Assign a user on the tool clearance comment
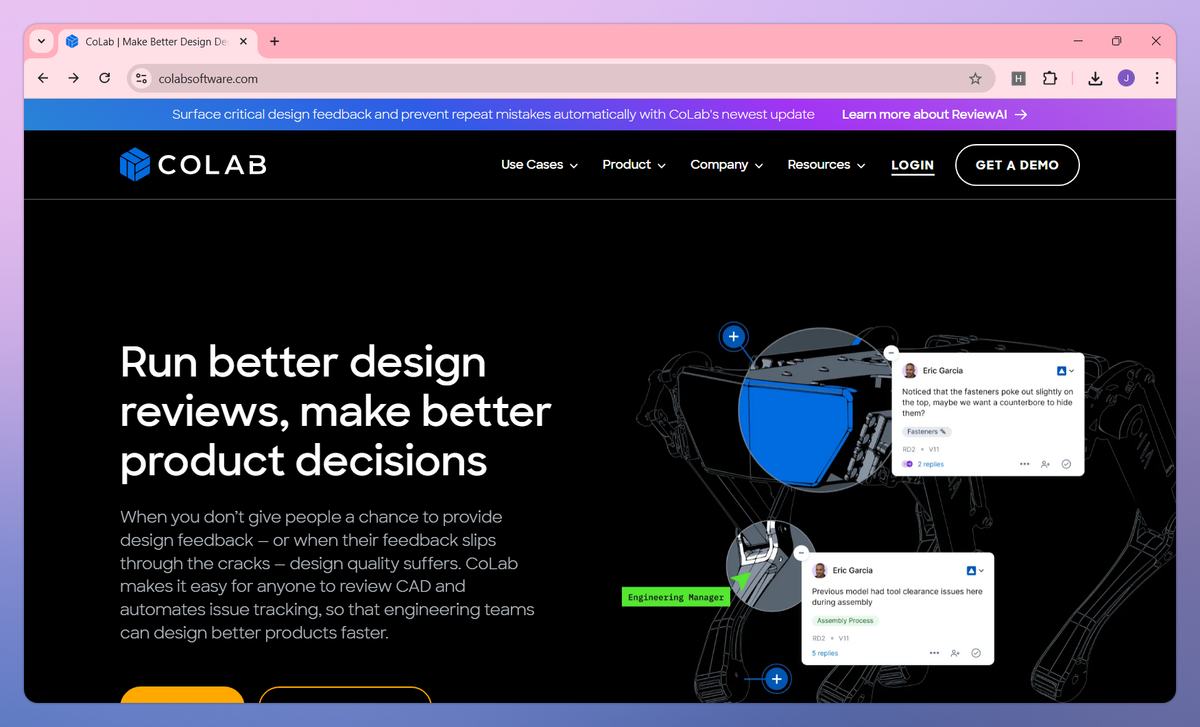Image resolution: width=1200 pixels, height=727 pixels. [955, 653]
